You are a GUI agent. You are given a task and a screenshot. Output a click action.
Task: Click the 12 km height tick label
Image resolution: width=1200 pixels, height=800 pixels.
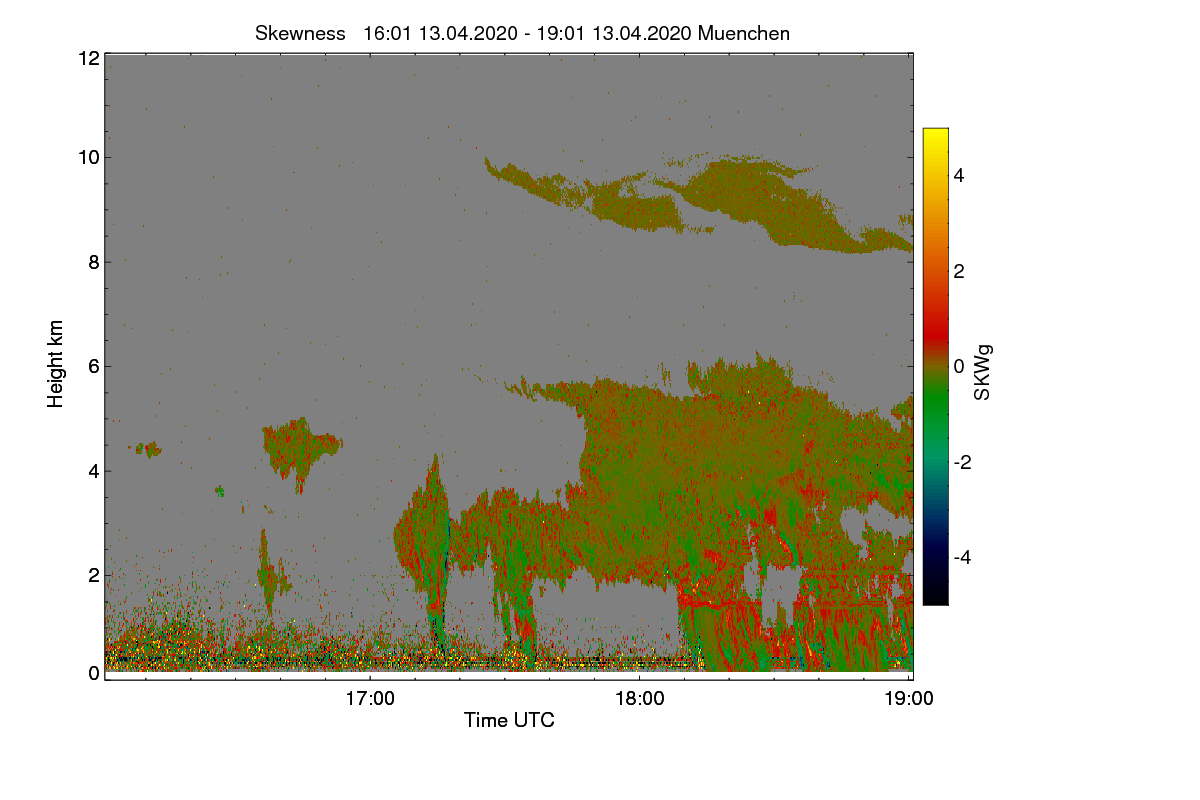88,58
